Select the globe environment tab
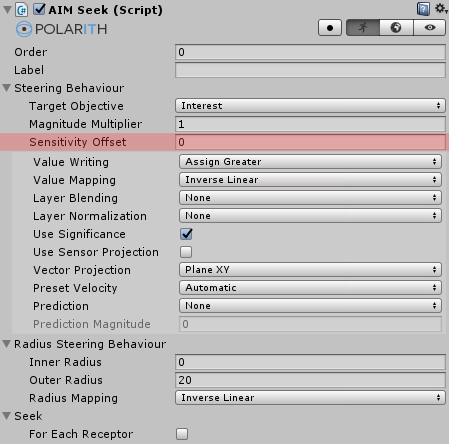Viewport: 449px width, 444px height. (396, 27)
